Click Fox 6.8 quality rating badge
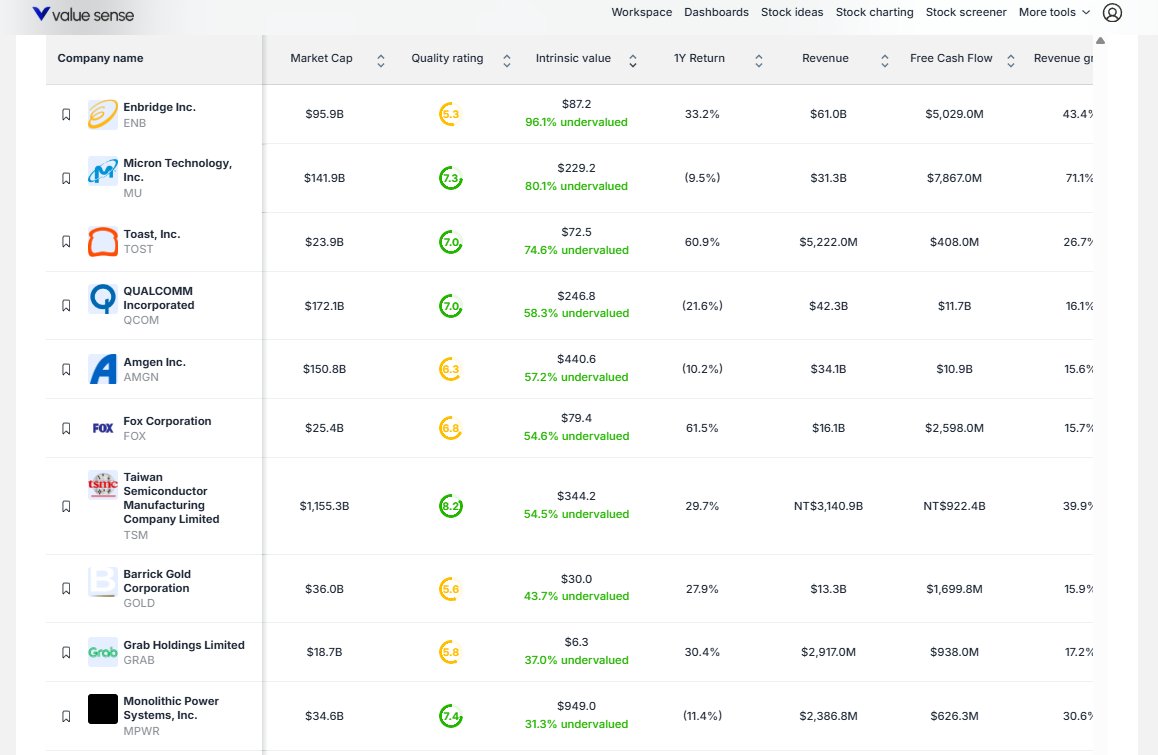The image size is (1158, 755). tap(450, 428)
